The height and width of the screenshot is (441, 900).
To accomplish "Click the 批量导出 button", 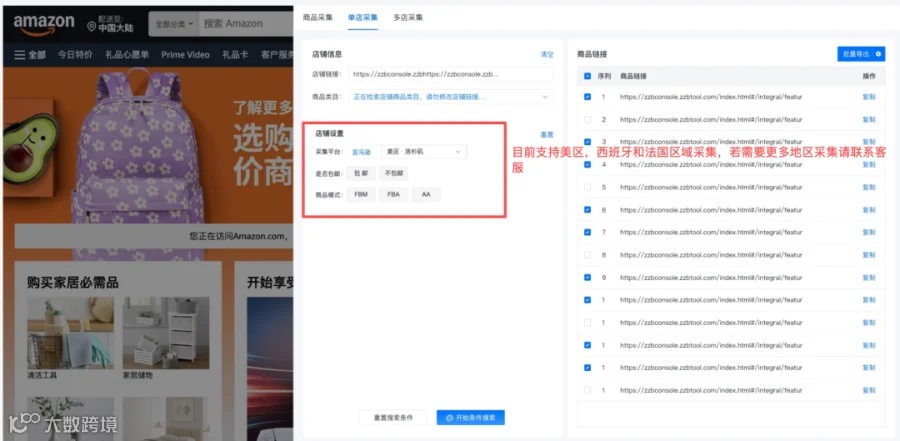I will pos(861,54).
